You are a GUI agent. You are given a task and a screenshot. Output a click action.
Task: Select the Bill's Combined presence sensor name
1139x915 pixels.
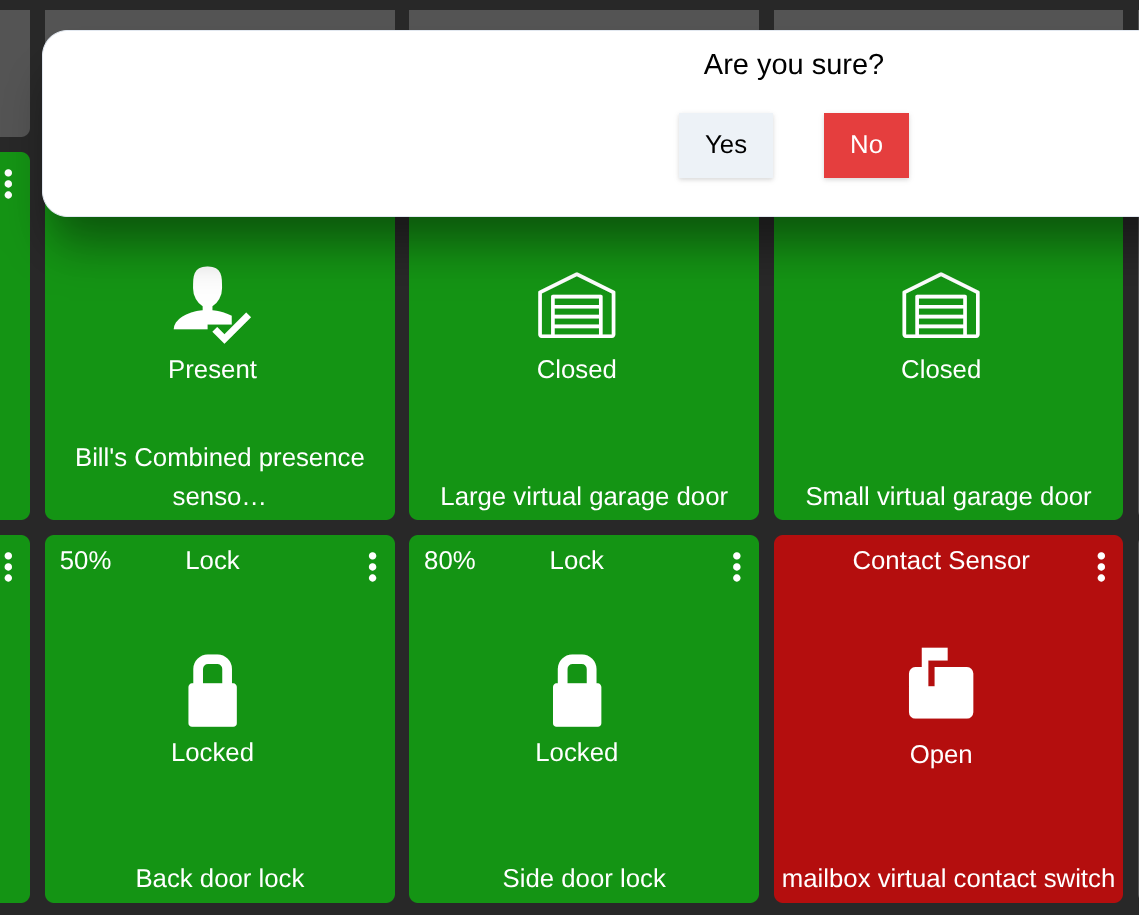pos(219,476)
